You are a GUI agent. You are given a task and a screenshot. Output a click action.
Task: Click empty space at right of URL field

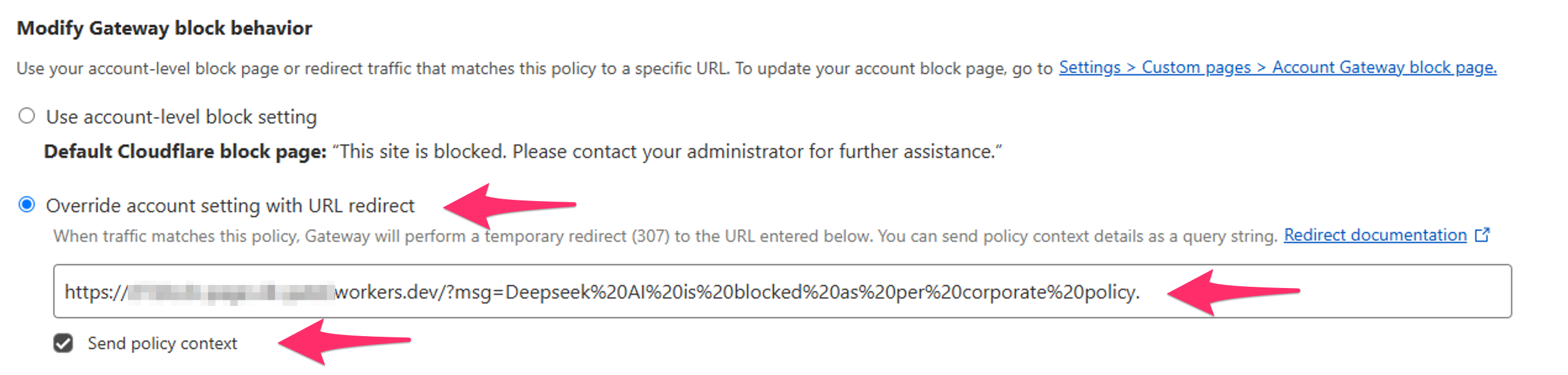point(1407,292)
